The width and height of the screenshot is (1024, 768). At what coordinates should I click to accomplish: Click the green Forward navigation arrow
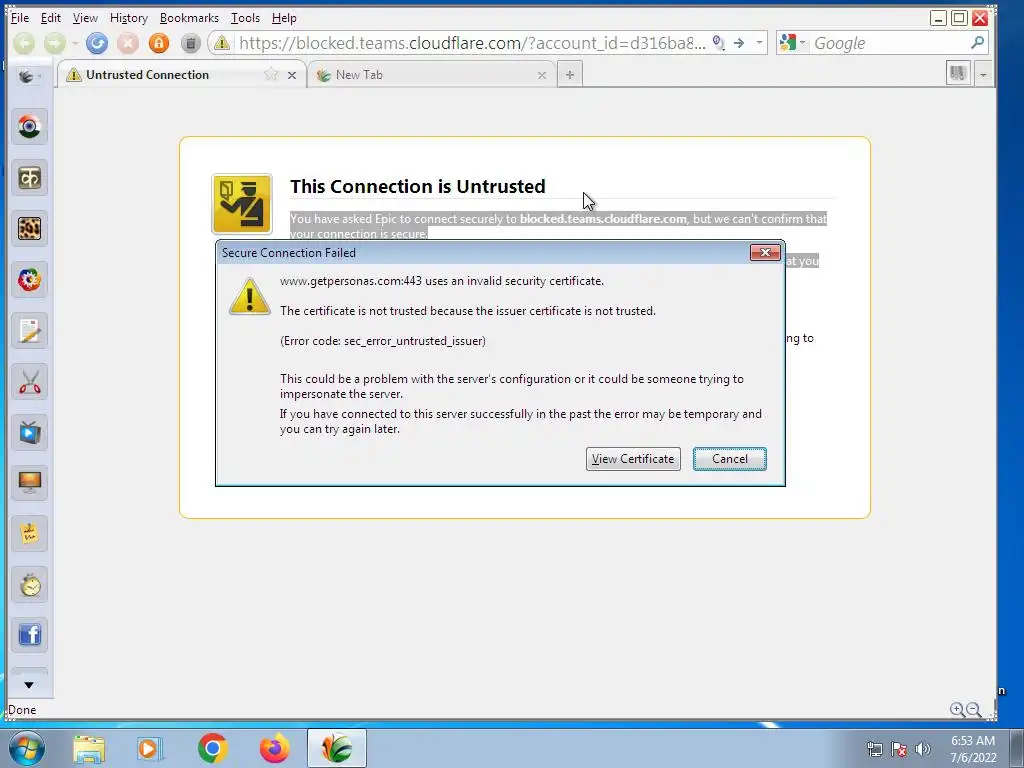[55, 43]
